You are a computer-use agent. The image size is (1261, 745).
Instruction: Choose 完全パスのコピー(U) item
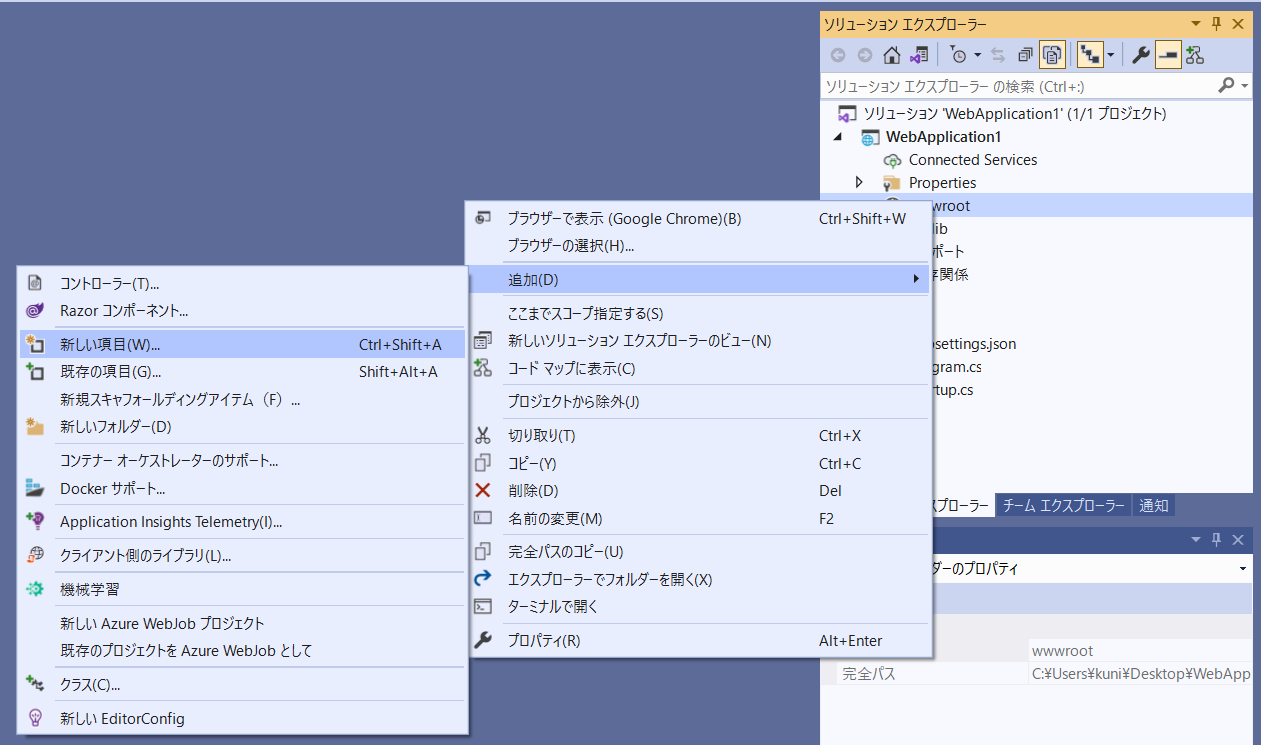(x=698, y=552)
